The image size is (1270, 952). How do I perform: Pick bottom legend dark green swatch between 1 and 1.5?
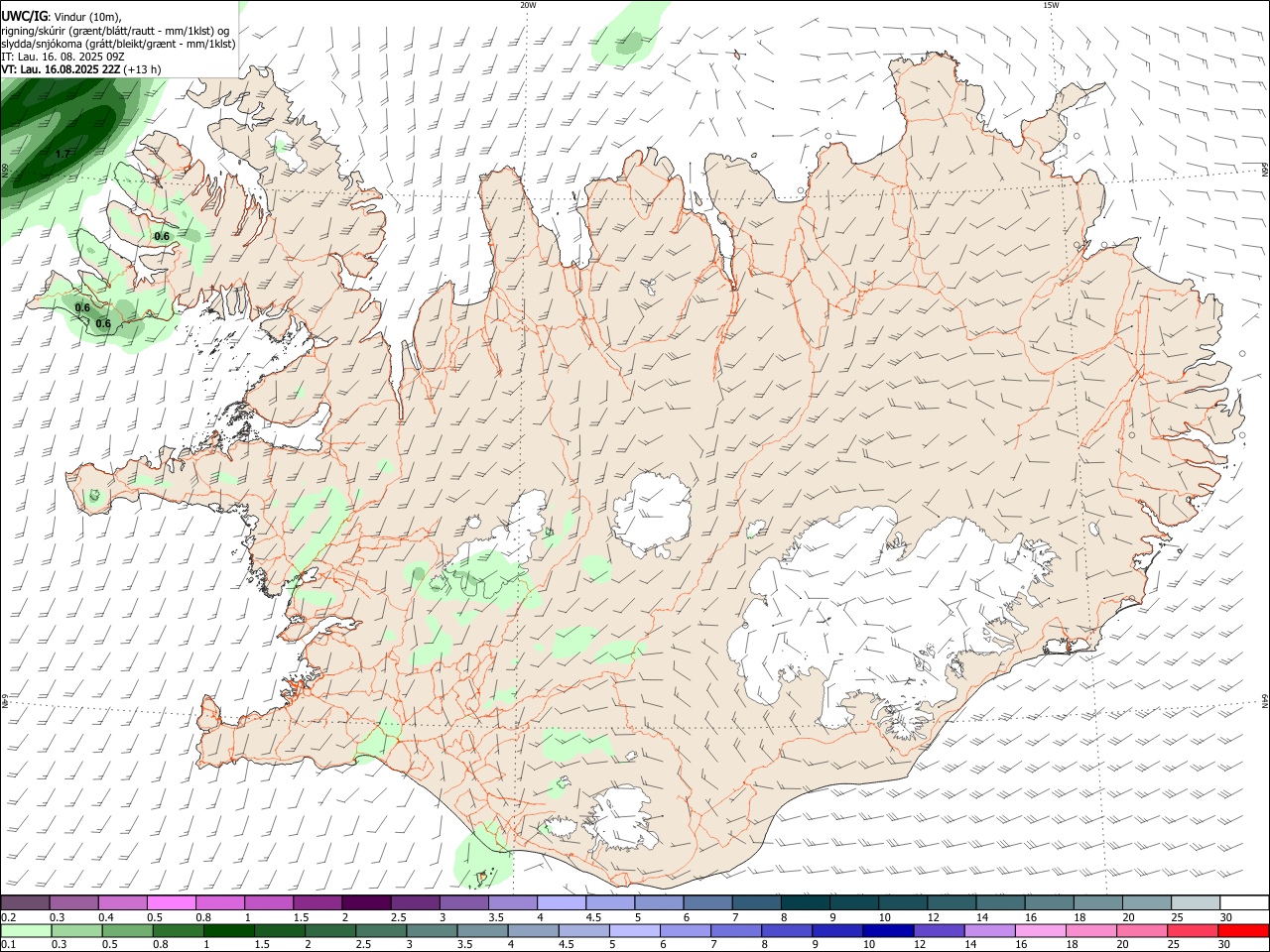[229, 930]
